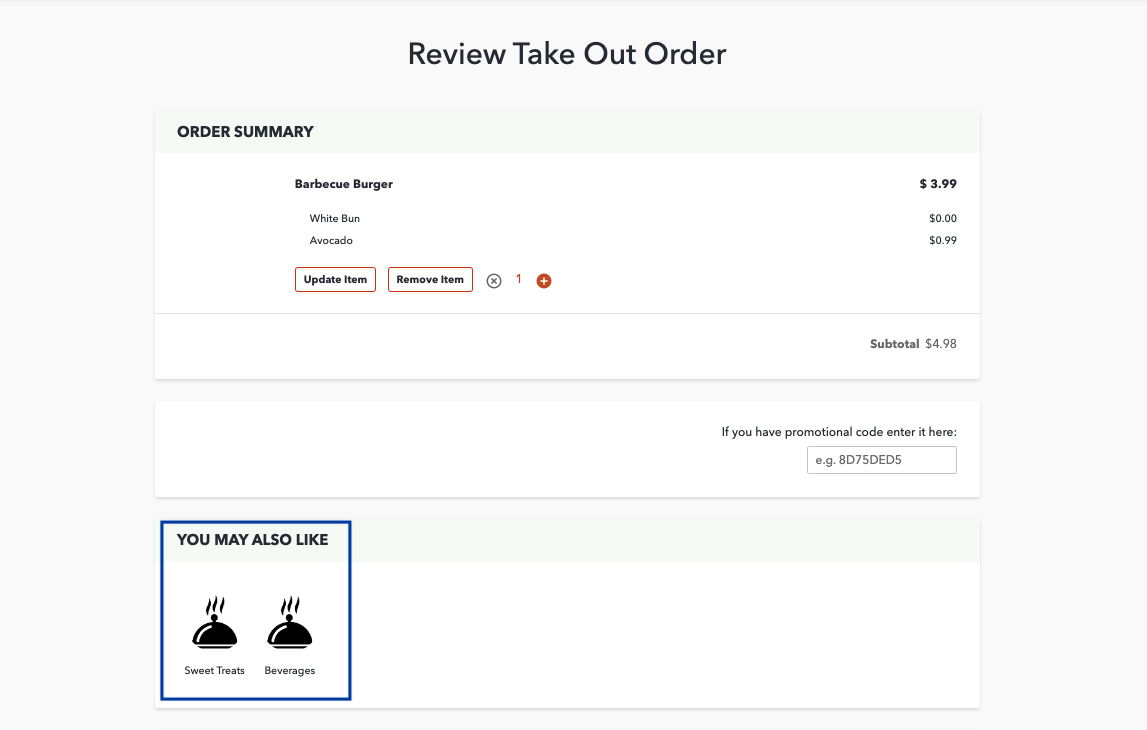Focus the promotional code input field
This screenshot has width=1147, height=730.
(881, 460)
